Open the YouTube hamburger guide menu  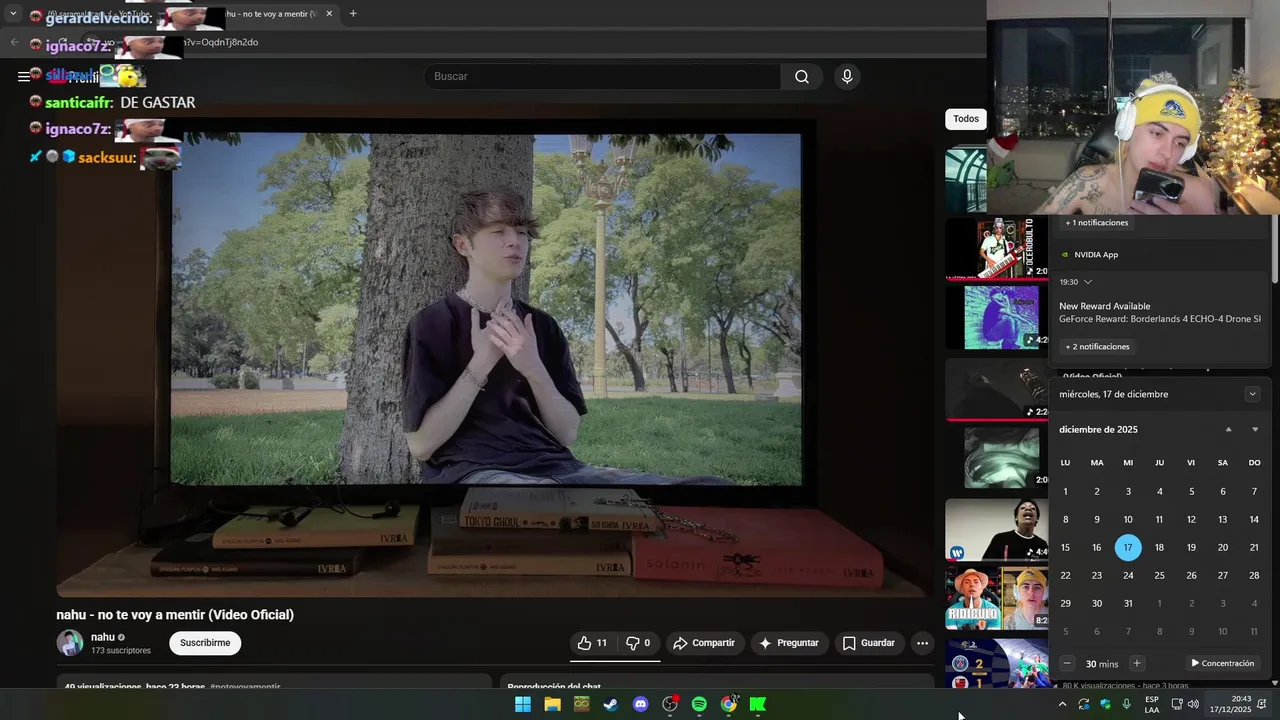point(23,76)
